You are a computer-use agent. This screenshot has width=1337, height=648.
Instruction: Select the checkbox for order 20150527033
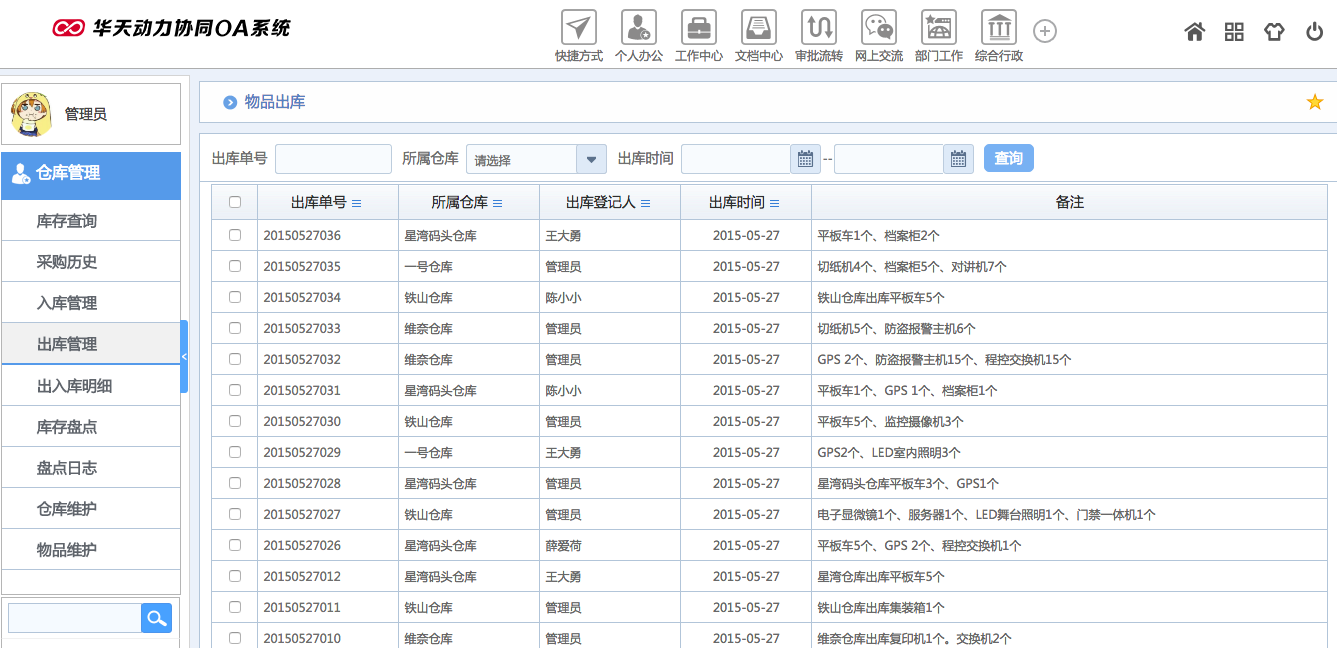(x=235, y=328)
